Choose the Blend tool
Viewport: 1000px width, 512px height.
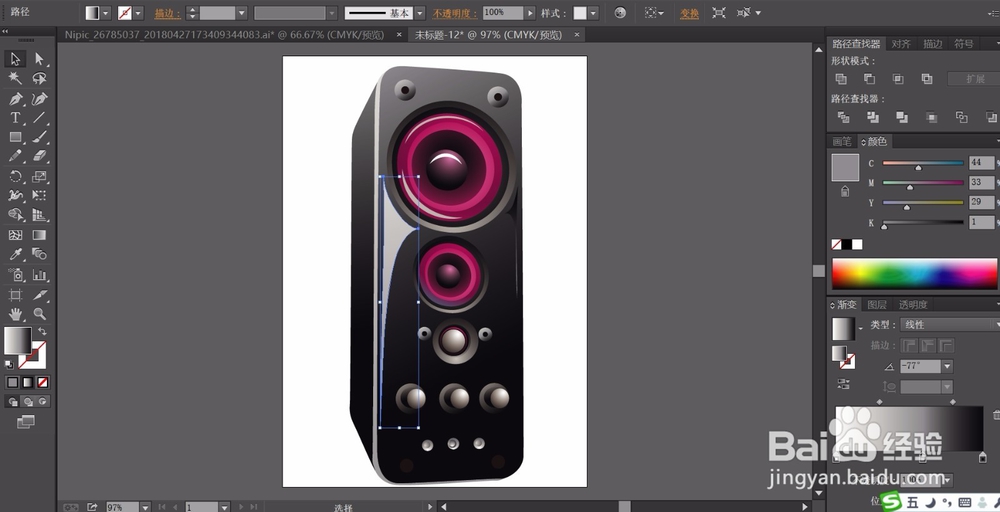coord(40,254)
